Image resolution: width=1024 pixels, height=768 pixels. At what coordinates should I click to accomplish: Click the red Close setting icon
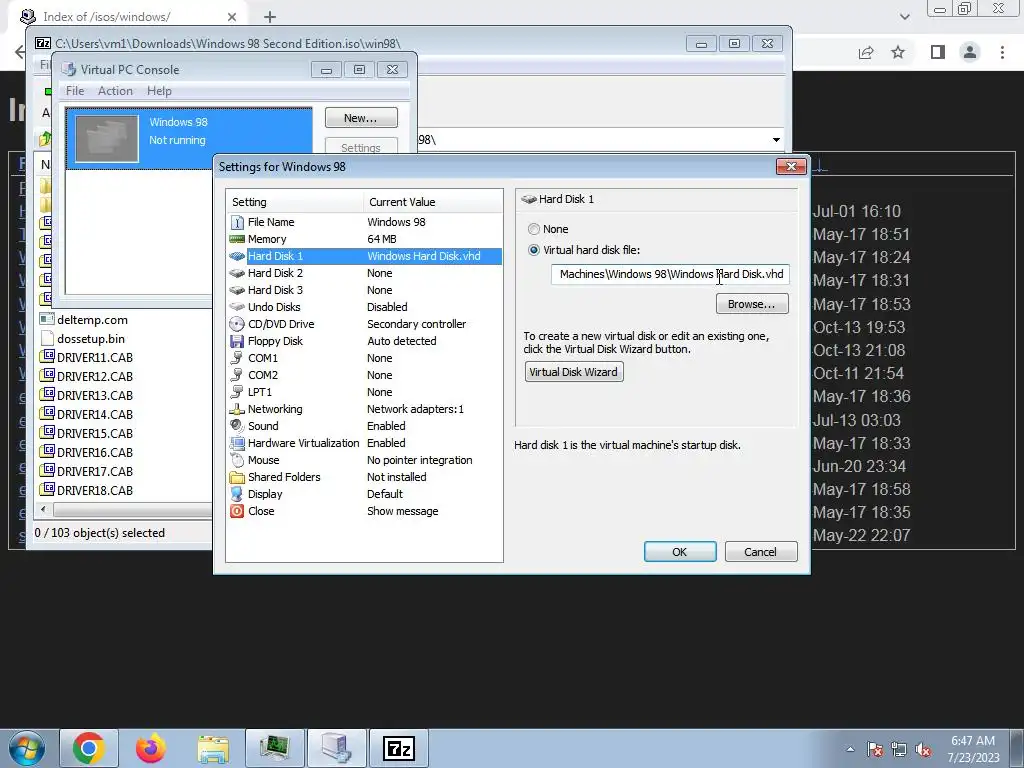[x=237, y=511]
